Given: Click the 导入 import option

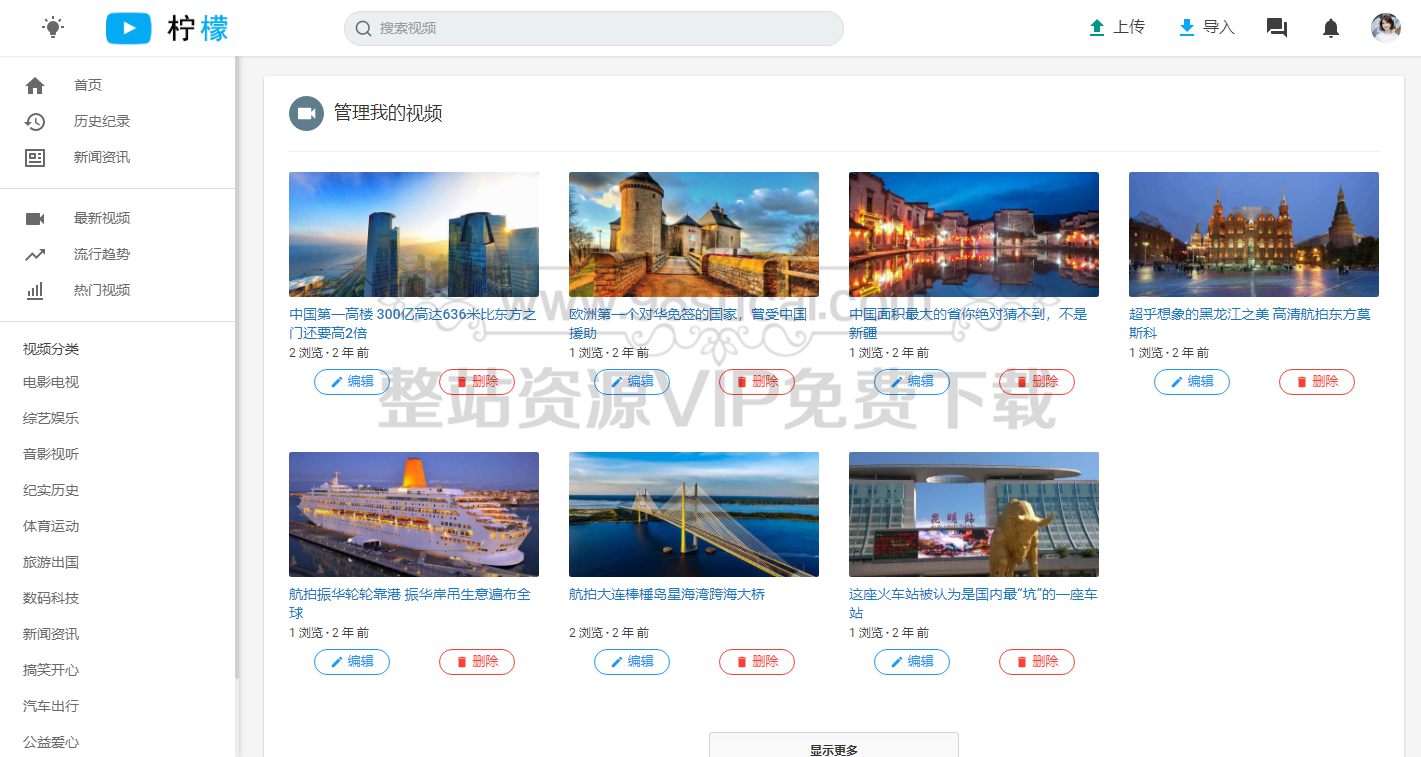Looking at the screenshot, I should (x=1207, y=27).
